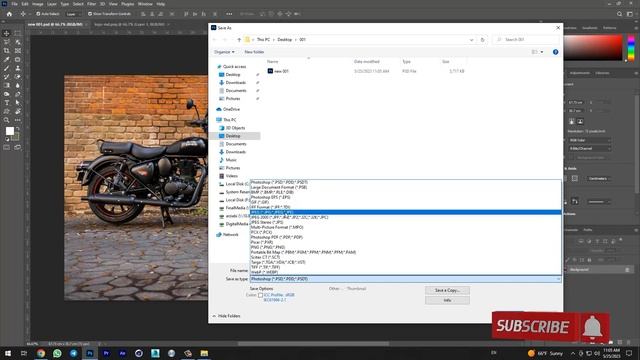Choose Large Document Format option
640x360 pixels.
405,187
